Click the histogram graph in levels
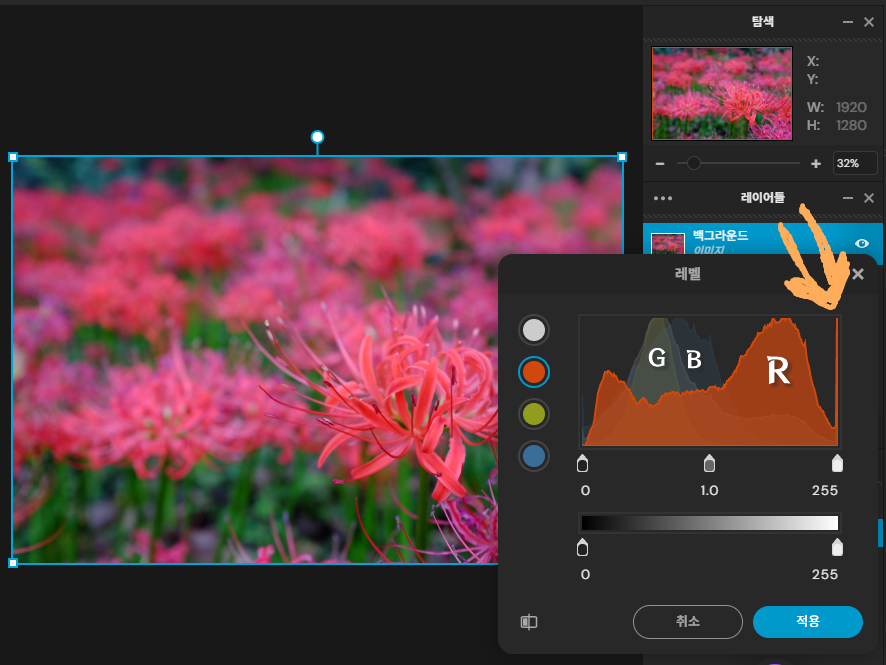 point(710,381)
